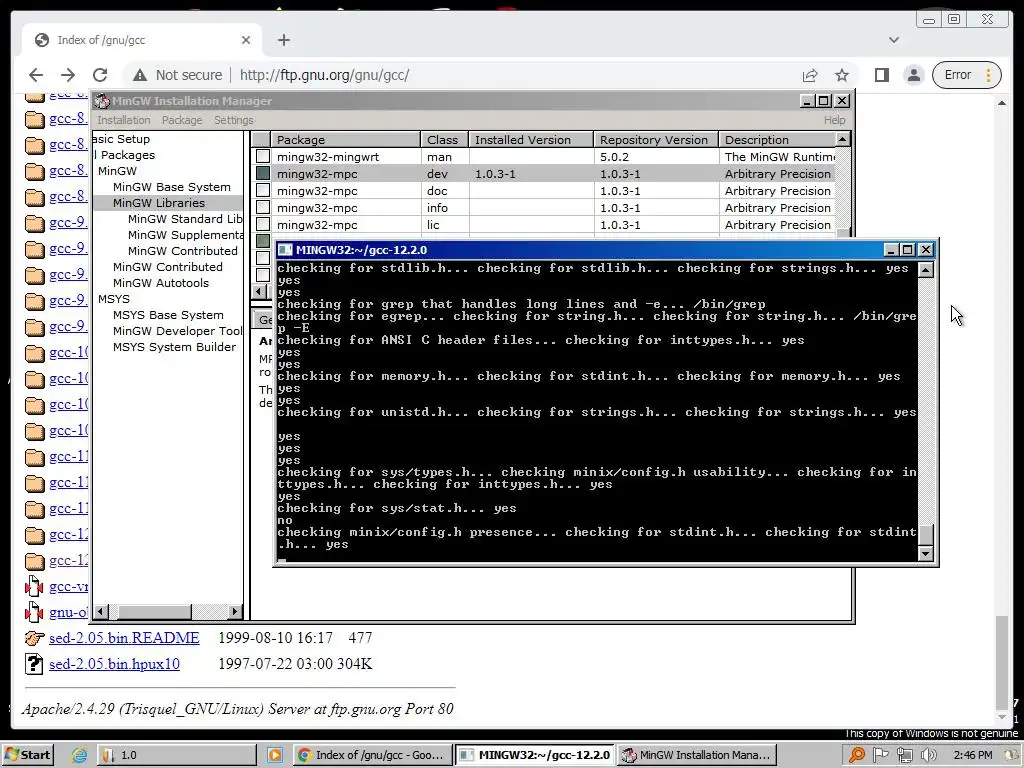Switch to MINGW32 terminal taskbar button

tap(535, 755)
